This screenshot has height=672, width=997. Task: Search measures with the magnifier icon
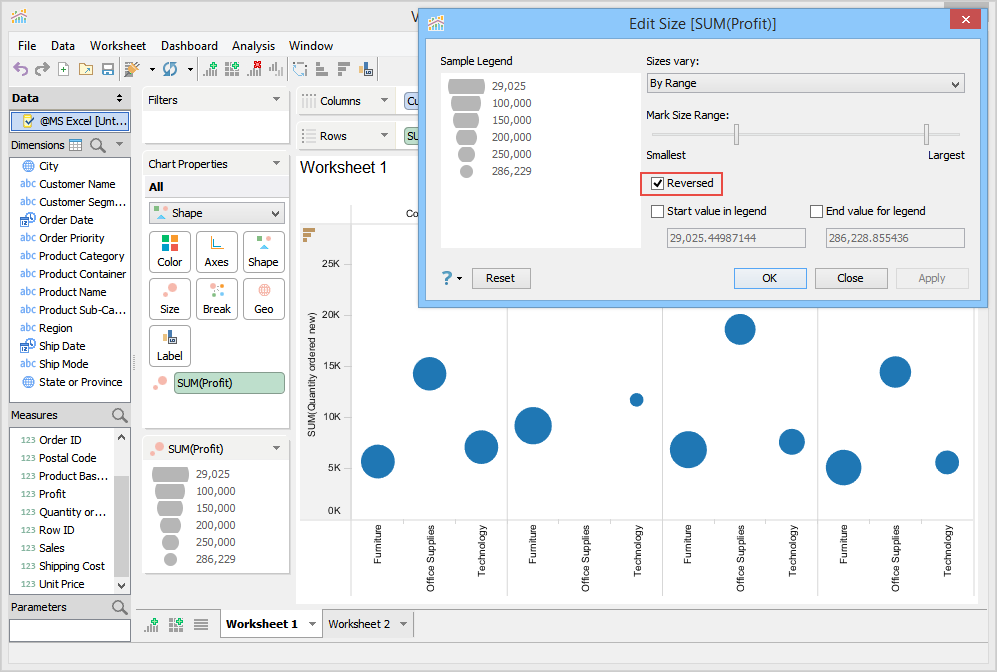120,415
